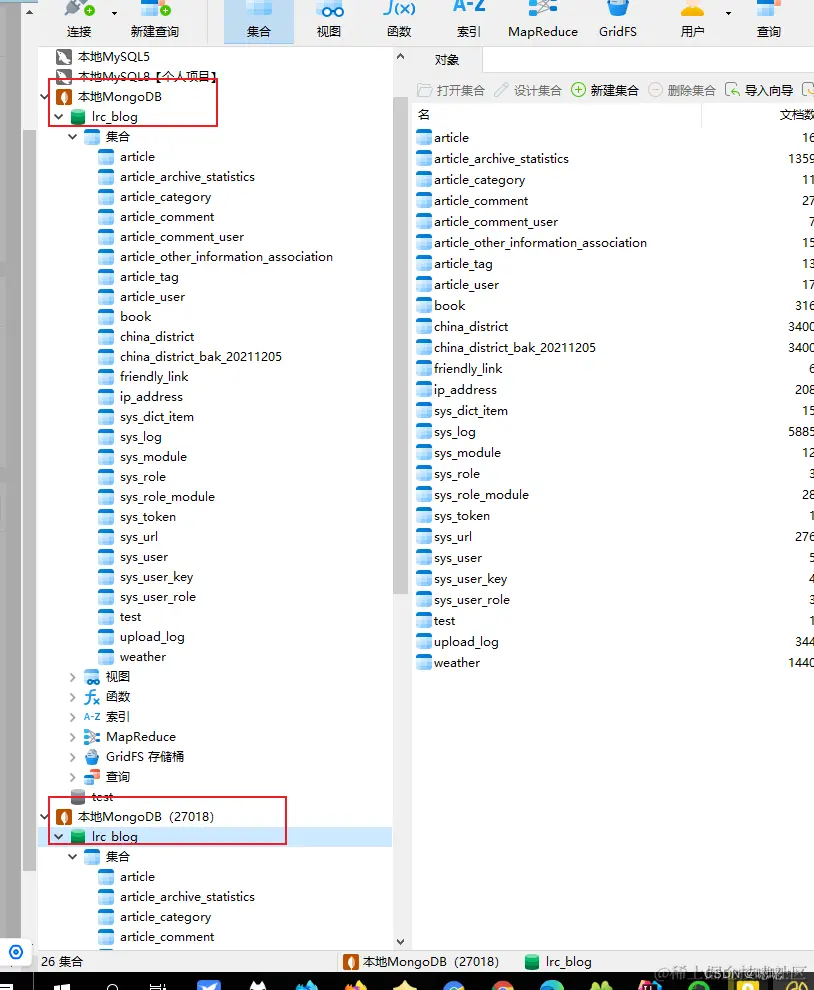The width and height of the screenshot is (814, 990).
Task: Open the GridFS toolbar icon
Action: pyautogui.click(x=618, y=19)
